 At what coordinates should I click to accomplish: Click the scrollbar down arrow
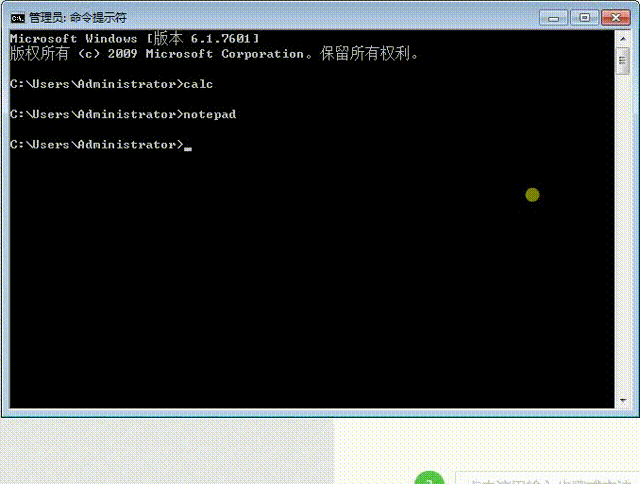(623, 400)
